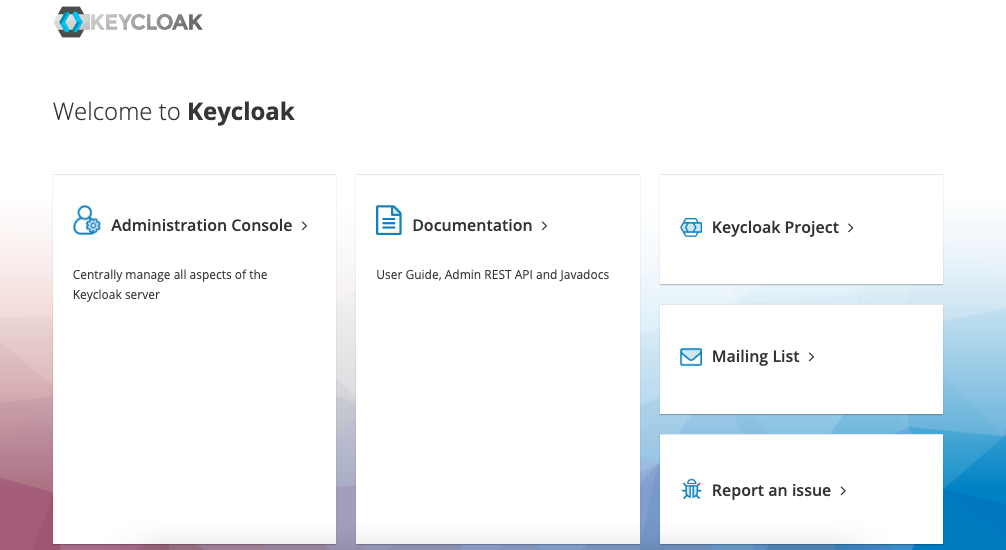Click the "Welcome to Keycloak" heading
Viewport: 1006px width, 550px height.
174,112
